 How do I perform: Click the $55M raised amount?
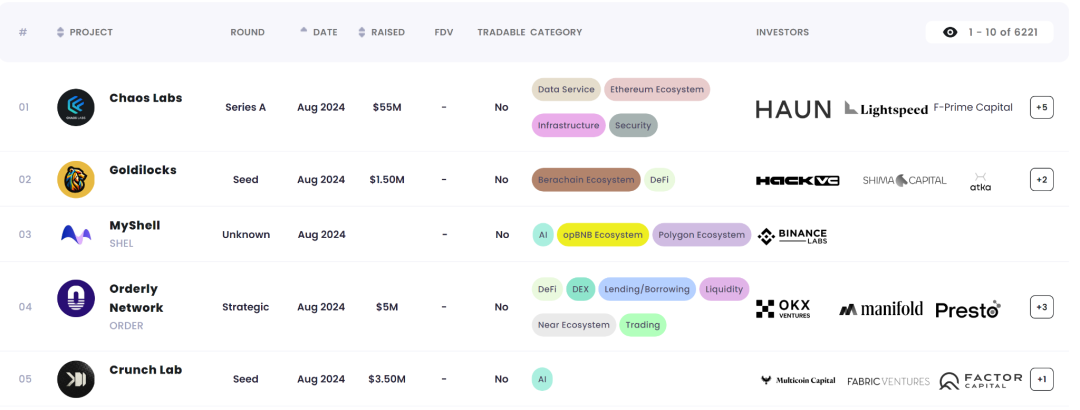387,107
